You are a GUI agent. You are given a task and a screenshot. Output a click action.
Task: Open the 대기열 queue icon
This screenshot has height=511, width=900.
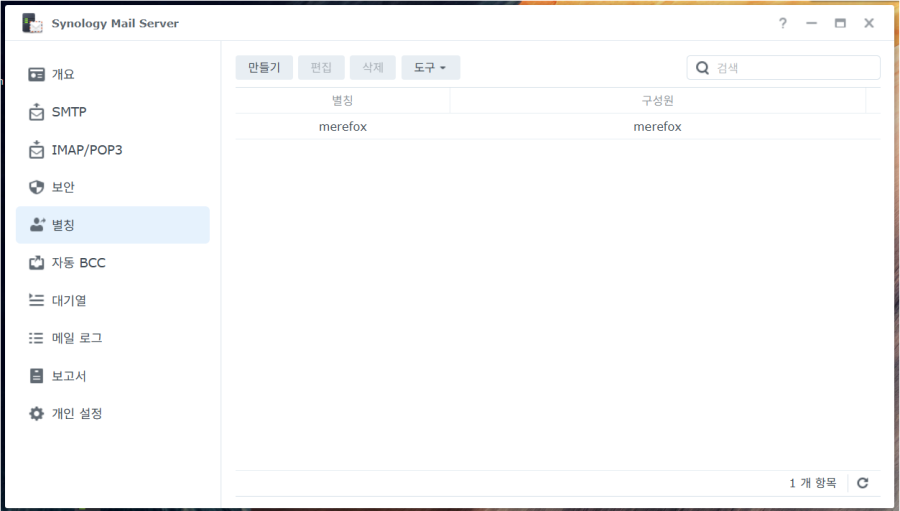(37, 300)
